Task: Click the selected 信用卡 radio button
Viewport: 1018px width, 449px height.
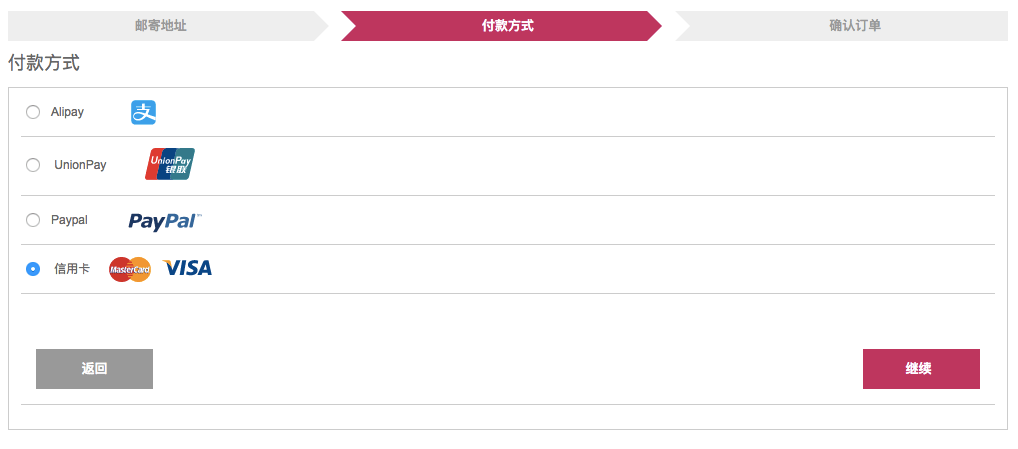Action: [x=32, y=269]
